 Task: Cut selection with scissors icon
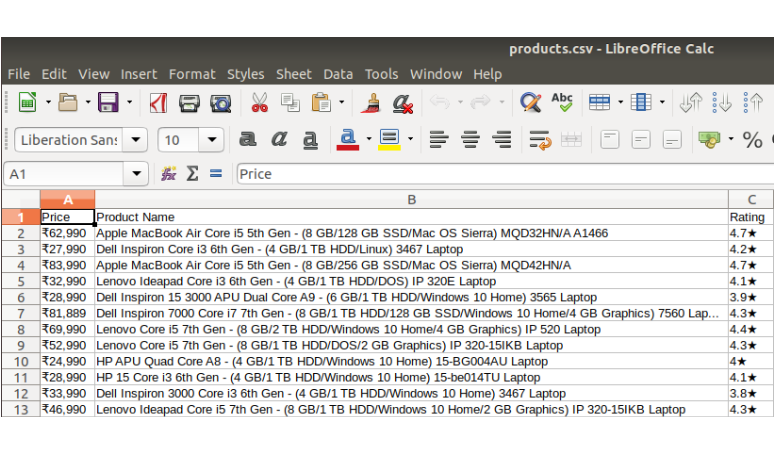(x=259, y=102)
